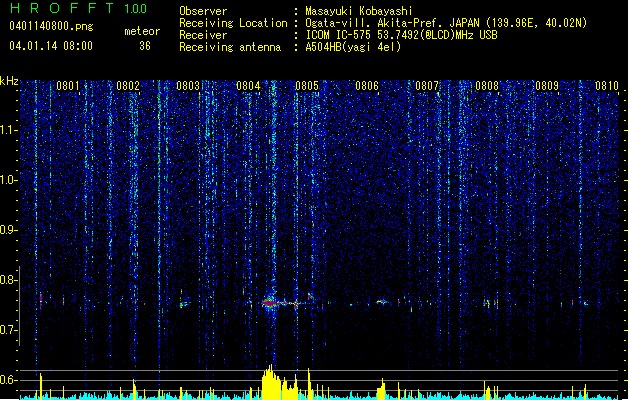Click the 0.7 kHz axis label
The image size is (629, 400).
coord(9,330)
